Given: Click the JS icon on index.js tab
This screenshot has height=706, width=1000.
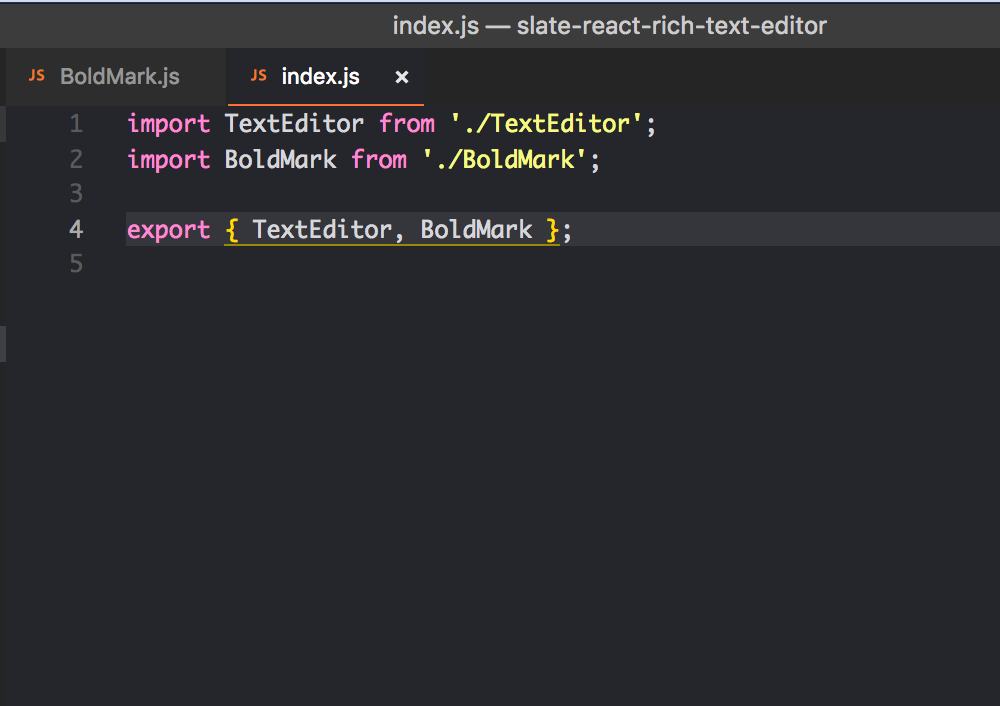Looking at the screenshot, I should click(x=258, y=76).
